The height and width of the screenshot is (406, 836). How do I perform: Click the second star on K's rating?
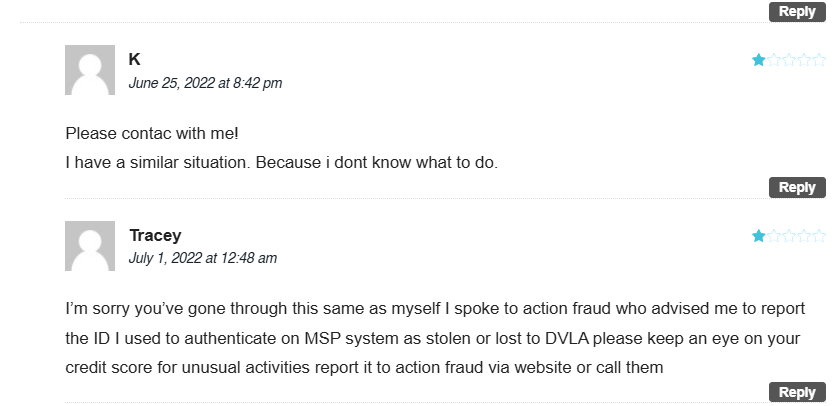(x=774, y=60)
